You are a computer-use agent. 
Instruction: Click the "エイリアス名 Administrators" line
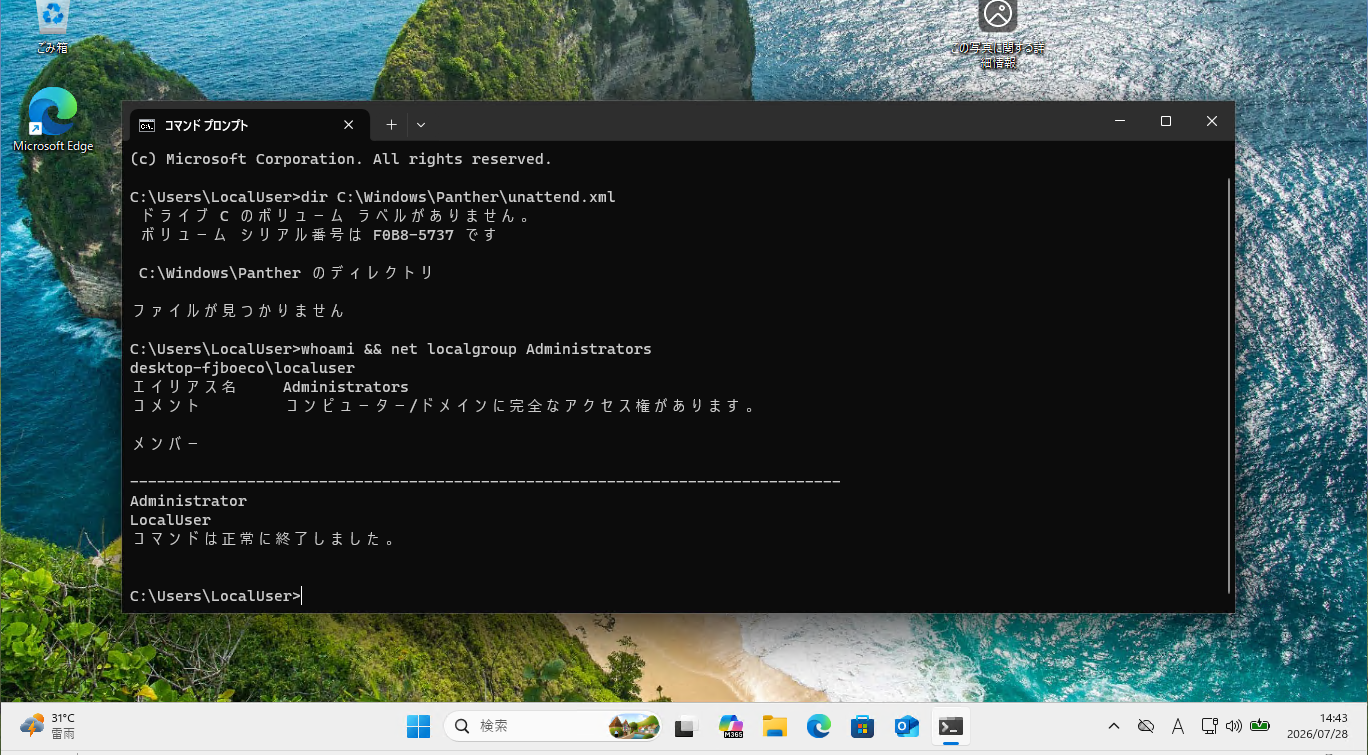pyautogui.click(x=270, y=387)
